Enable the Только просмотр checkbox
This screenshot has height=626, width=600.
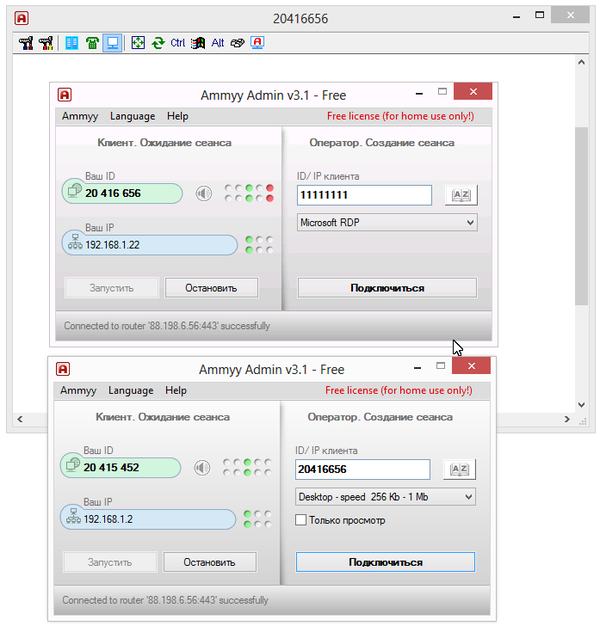click(301, 520)
